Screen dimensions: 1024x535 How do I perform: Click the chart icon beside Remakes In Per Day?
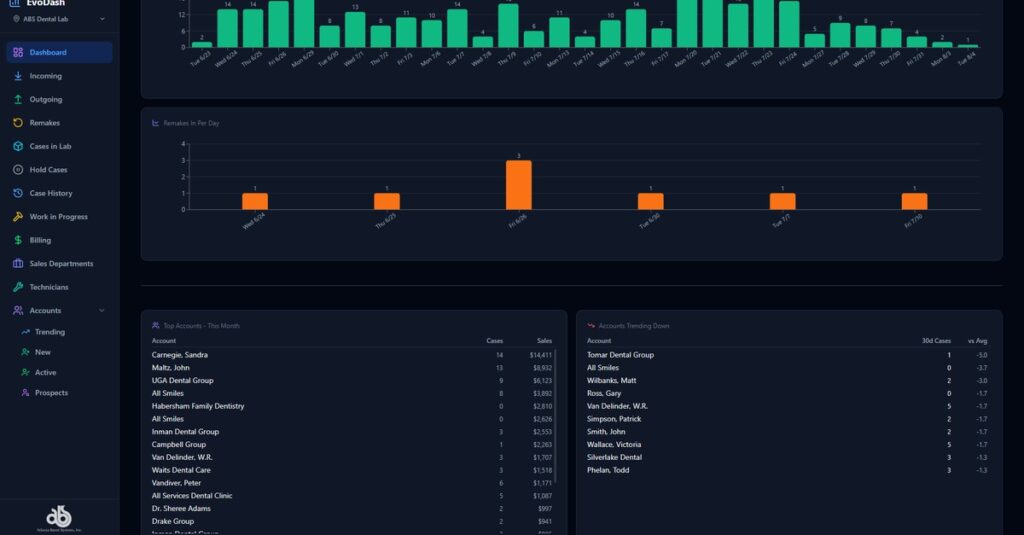click(x=155, y=123)
